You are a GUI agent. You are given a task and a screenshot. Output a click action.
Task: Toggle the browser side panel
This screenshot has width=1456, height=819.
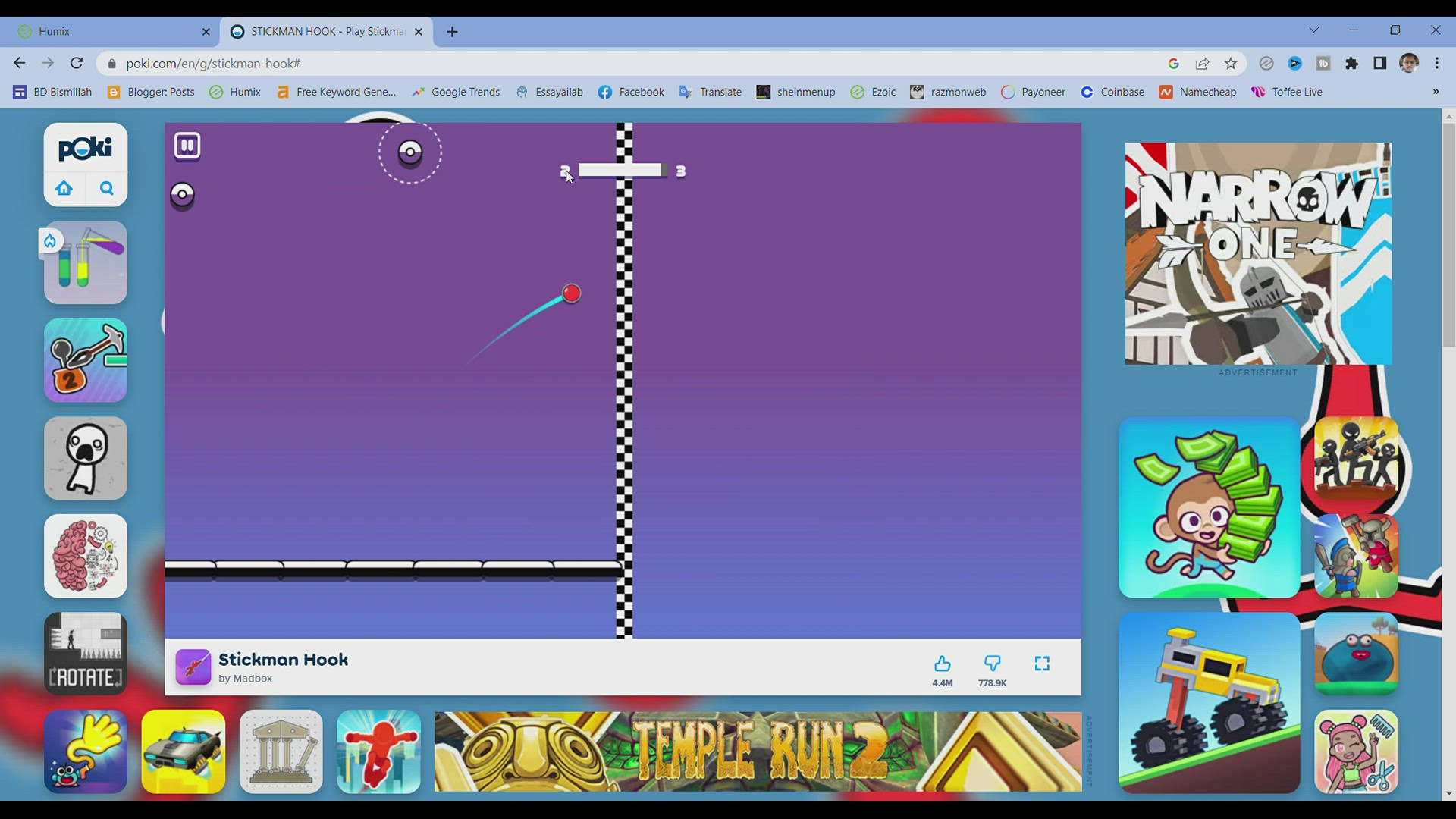tap(1380, 64)
